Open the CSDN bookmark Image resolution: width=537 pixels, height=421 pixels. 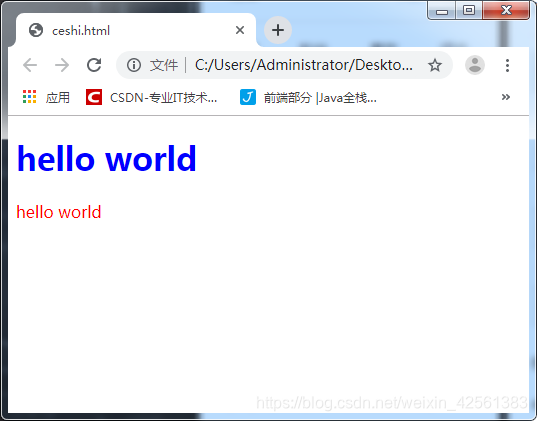pyautogui.click(x=151, y=98)
